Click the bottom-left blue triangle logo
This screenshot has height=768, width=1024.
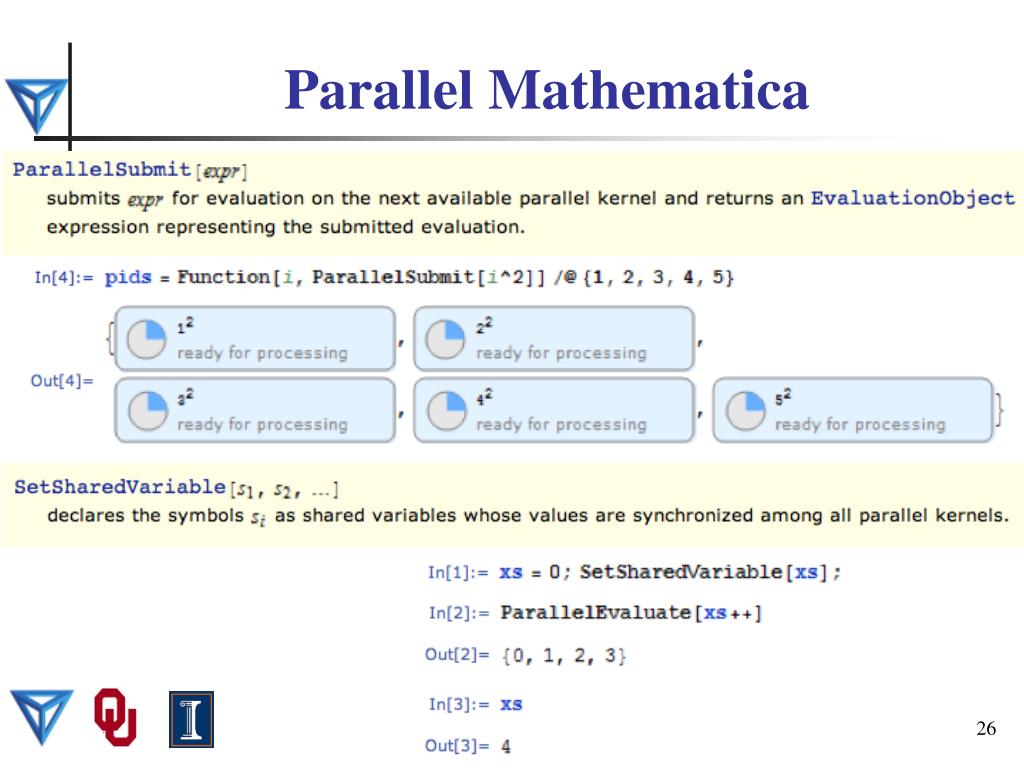tap(42, 717)
